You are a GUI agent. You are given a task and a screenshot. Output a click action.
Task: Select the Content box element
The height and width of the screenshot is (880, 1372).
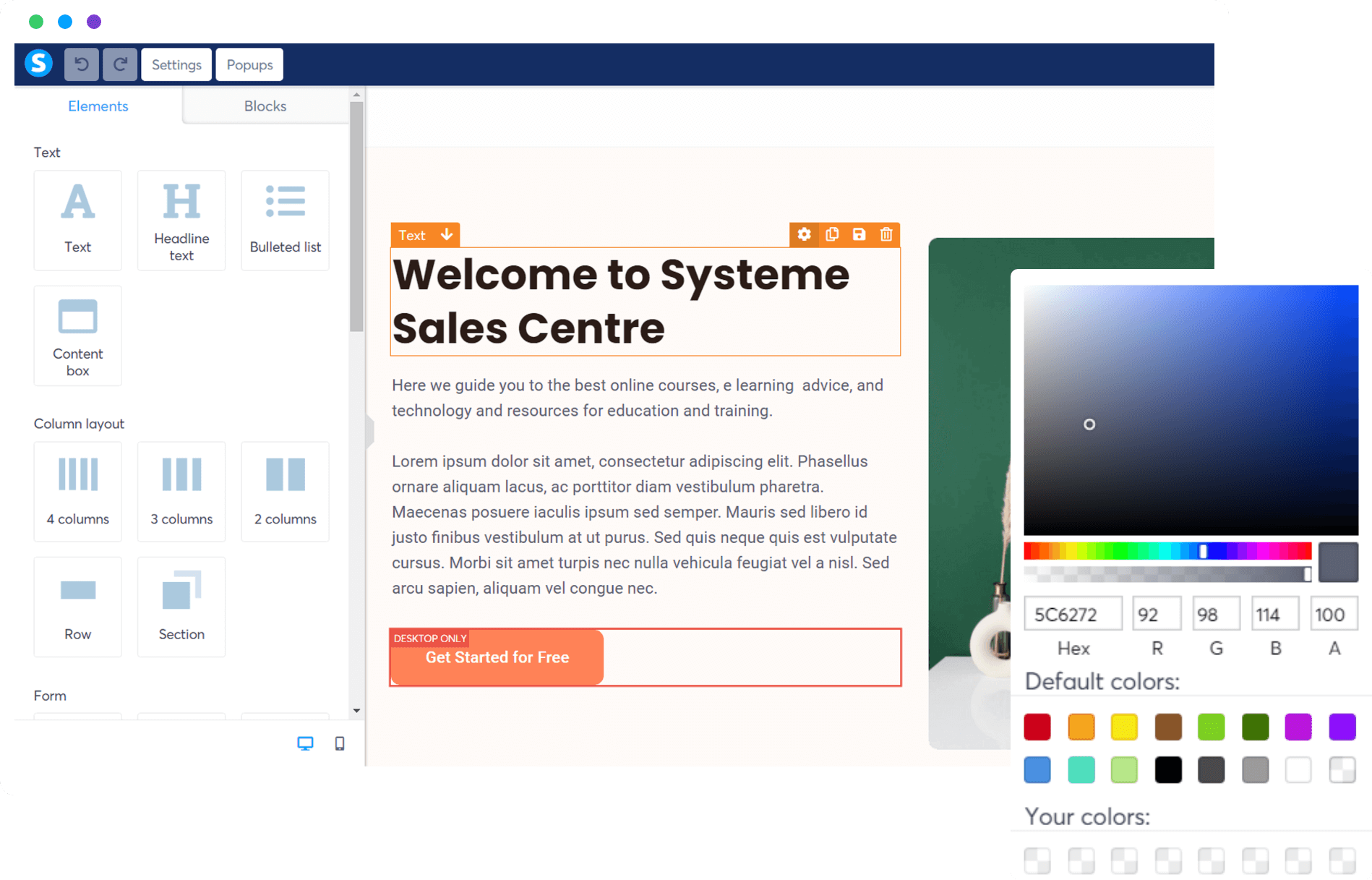tap(77, 335)
